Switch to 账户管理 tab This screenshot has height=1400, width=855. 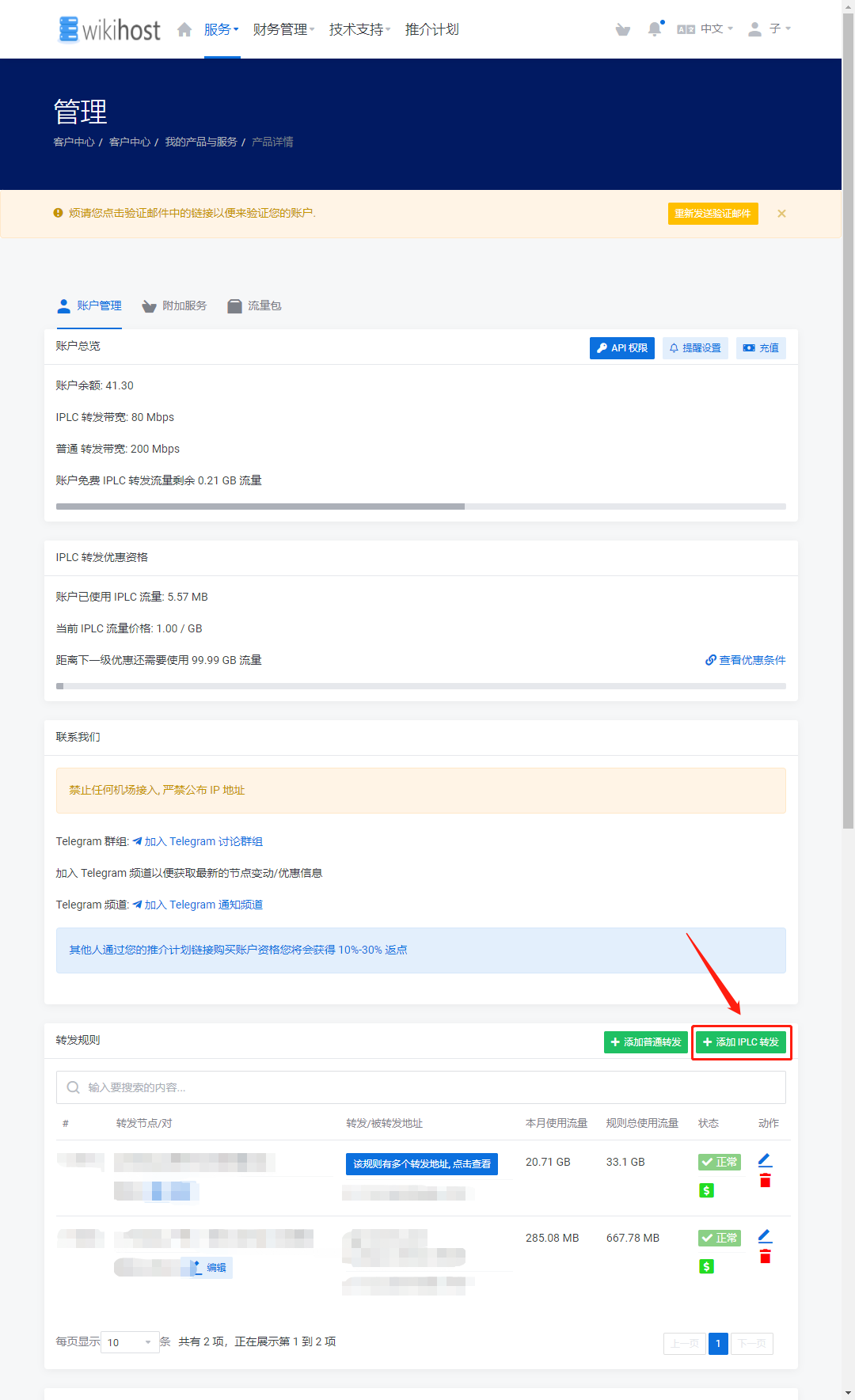pos(89,305)
